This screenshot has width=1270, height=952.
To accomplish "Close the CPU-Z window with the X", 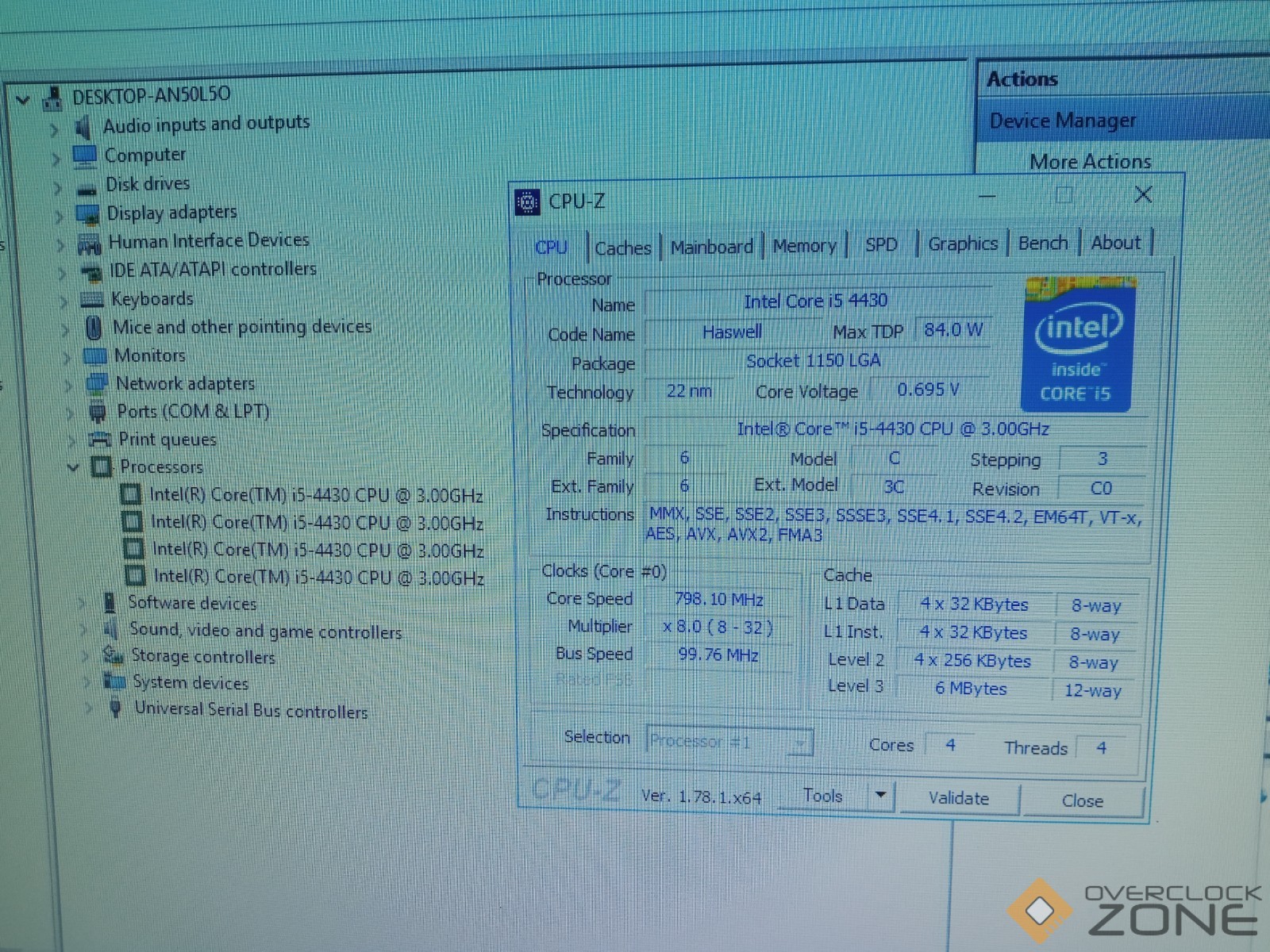I will click(1143, 194).
